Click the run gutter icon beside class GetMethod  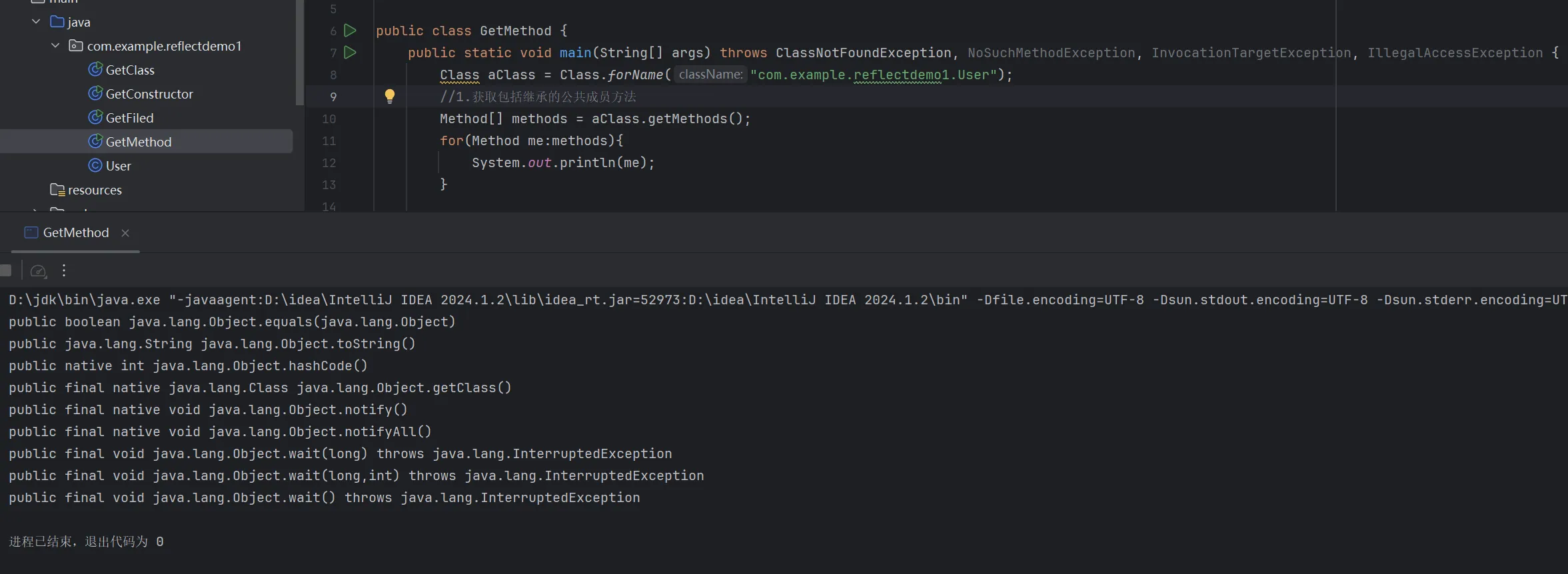350,31
